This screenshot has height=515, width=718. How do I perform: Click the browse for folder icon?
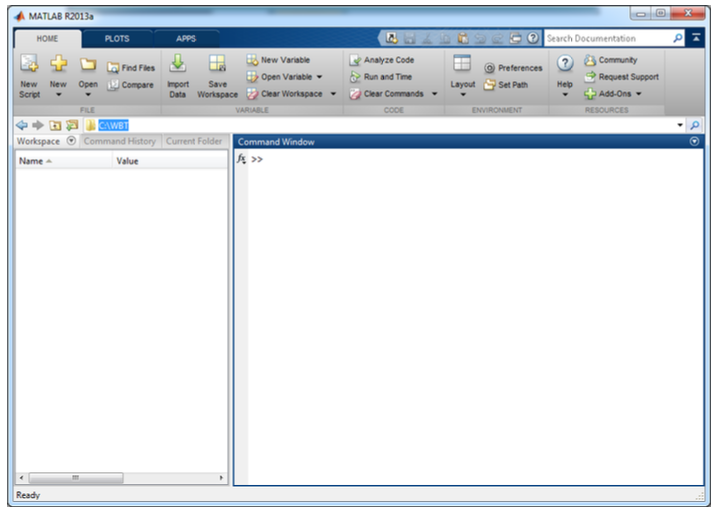[x=72, y=125]
